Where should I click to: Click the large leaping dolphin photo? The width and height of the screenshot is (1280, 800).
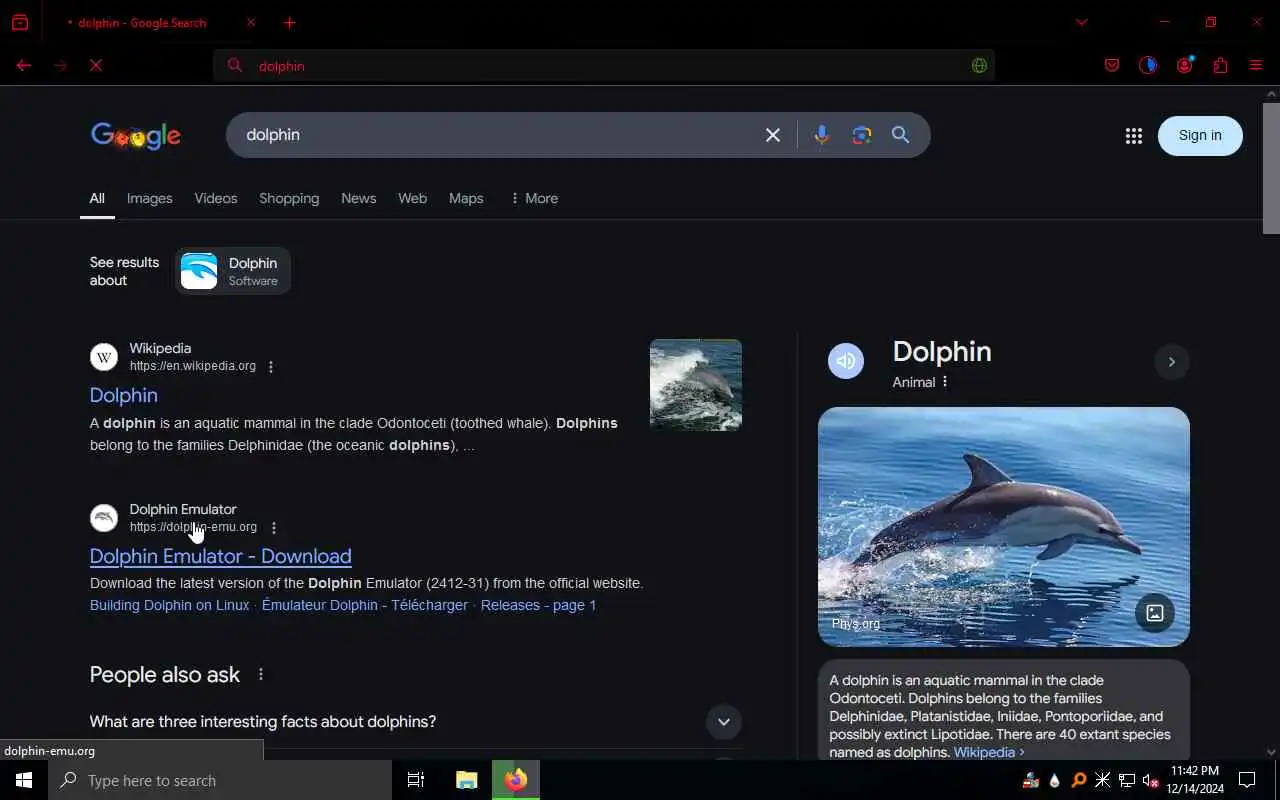click(1004, 526)
